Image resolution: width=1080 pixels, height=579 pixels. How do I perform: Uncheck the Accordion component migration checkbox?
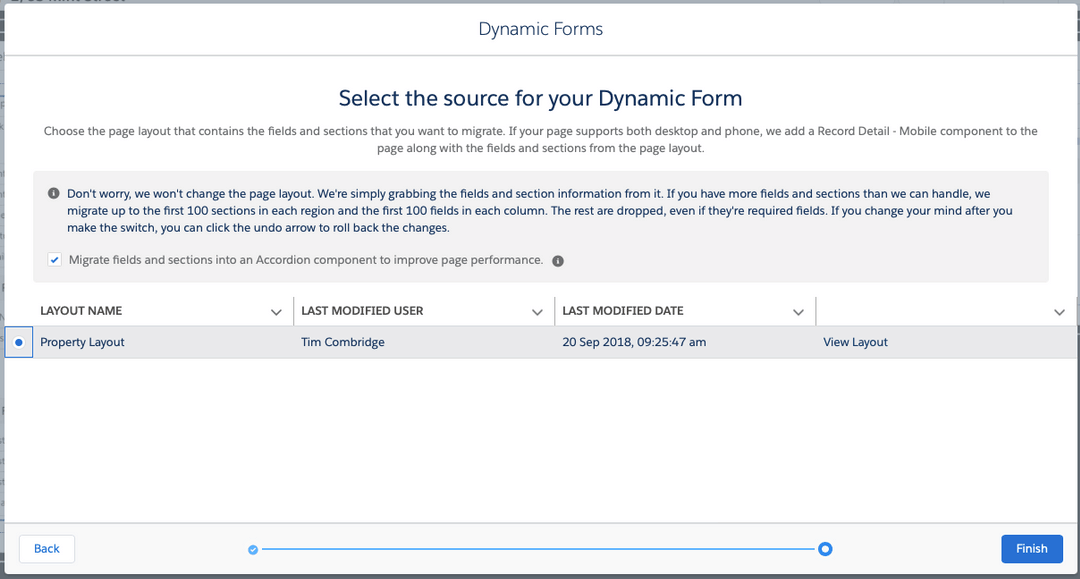pos(54,259)
